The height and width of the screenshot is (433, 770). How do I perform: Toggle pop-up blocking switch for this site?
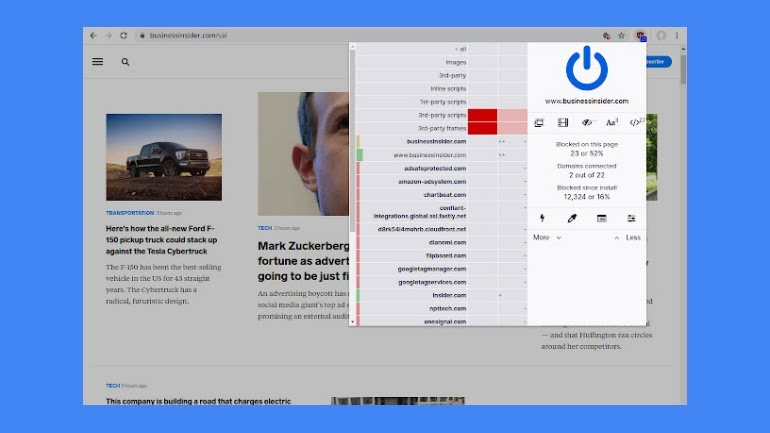coord(539,122)
